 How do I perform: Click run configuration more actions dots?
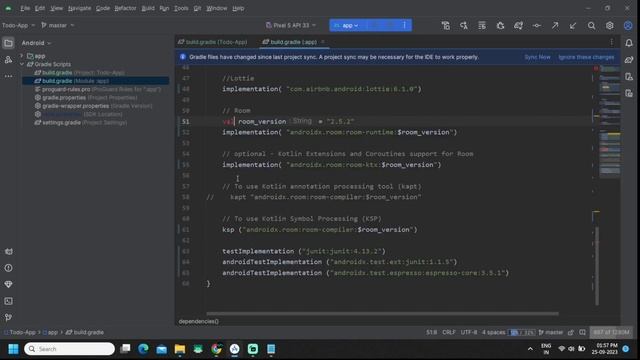tap(404, 25)
